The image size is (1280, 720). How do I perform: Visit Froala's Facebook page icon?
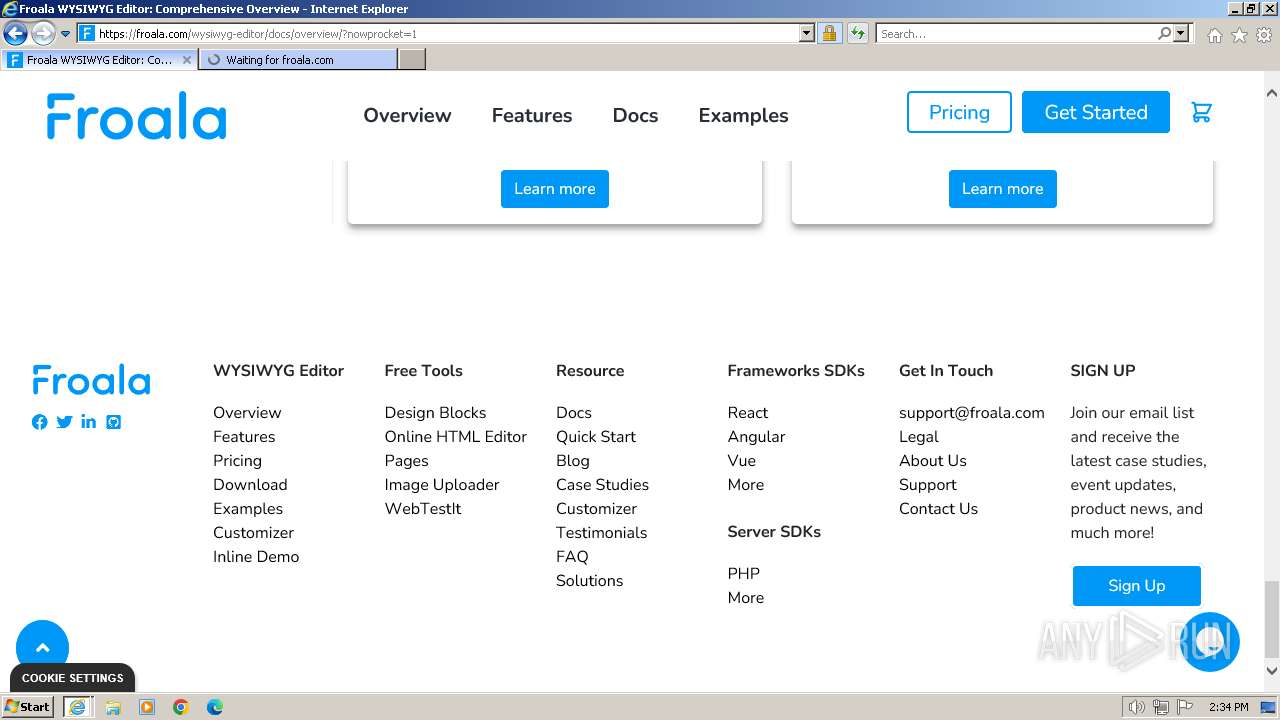pyautogui.click(x=40, y=422)
